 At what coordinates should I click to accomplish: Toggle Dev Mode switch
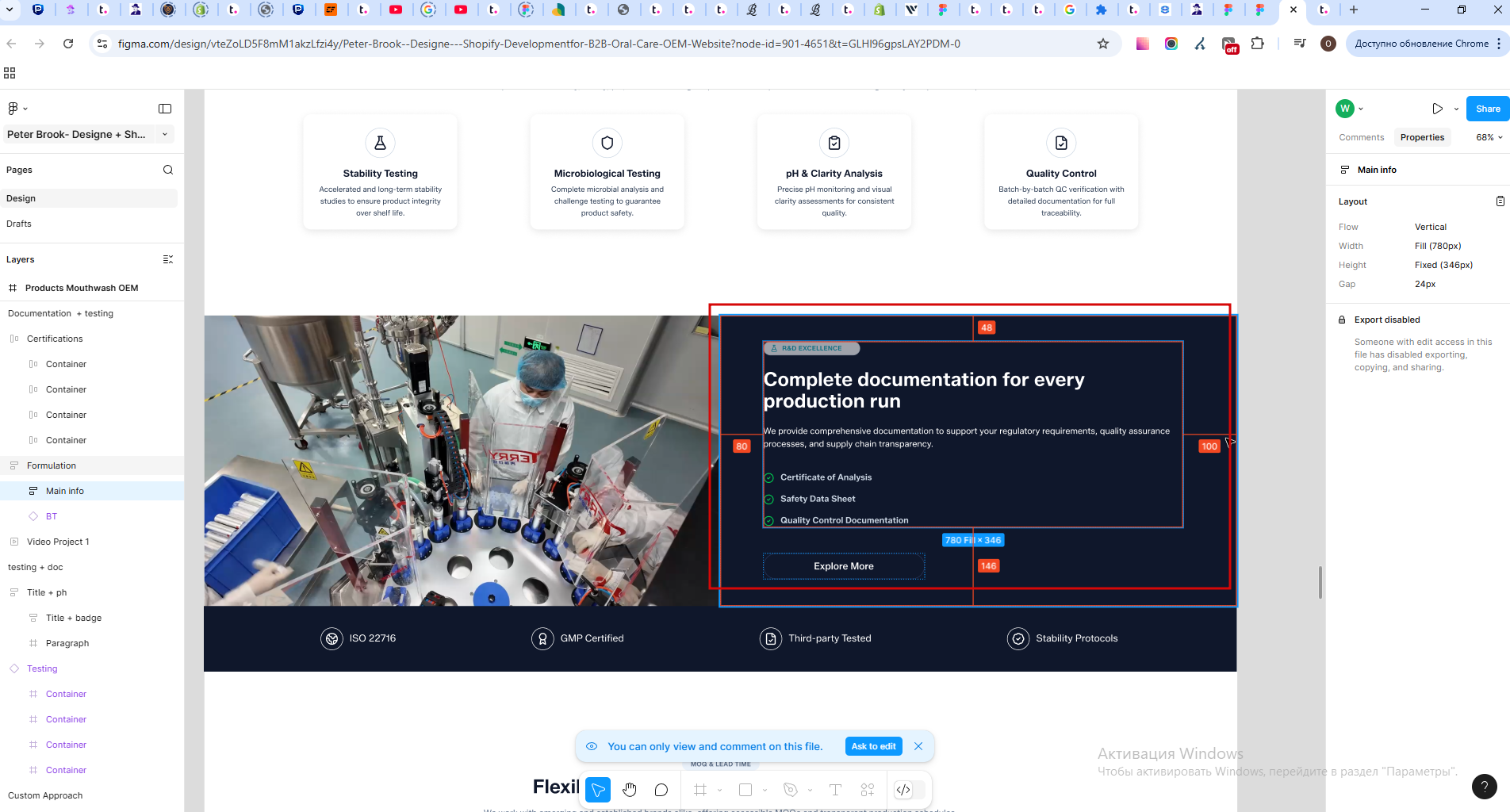coord(909,790)
